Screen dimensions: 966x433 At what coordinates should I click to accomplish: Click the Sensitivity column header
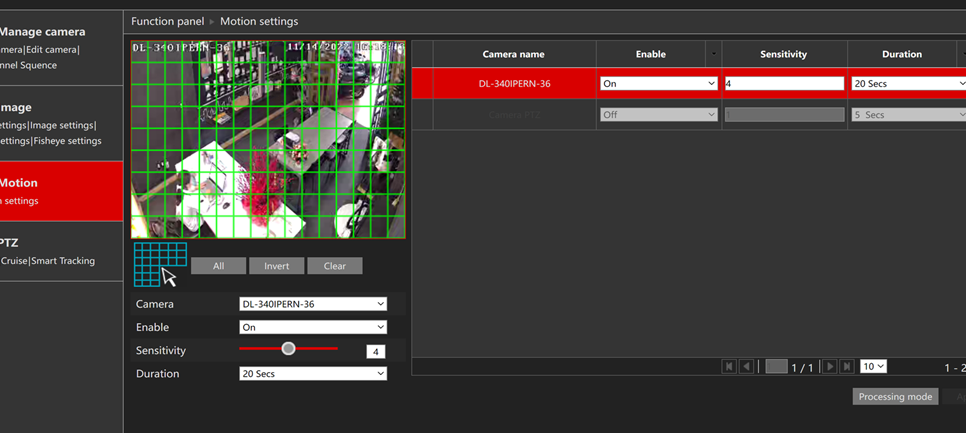[784, 54]
